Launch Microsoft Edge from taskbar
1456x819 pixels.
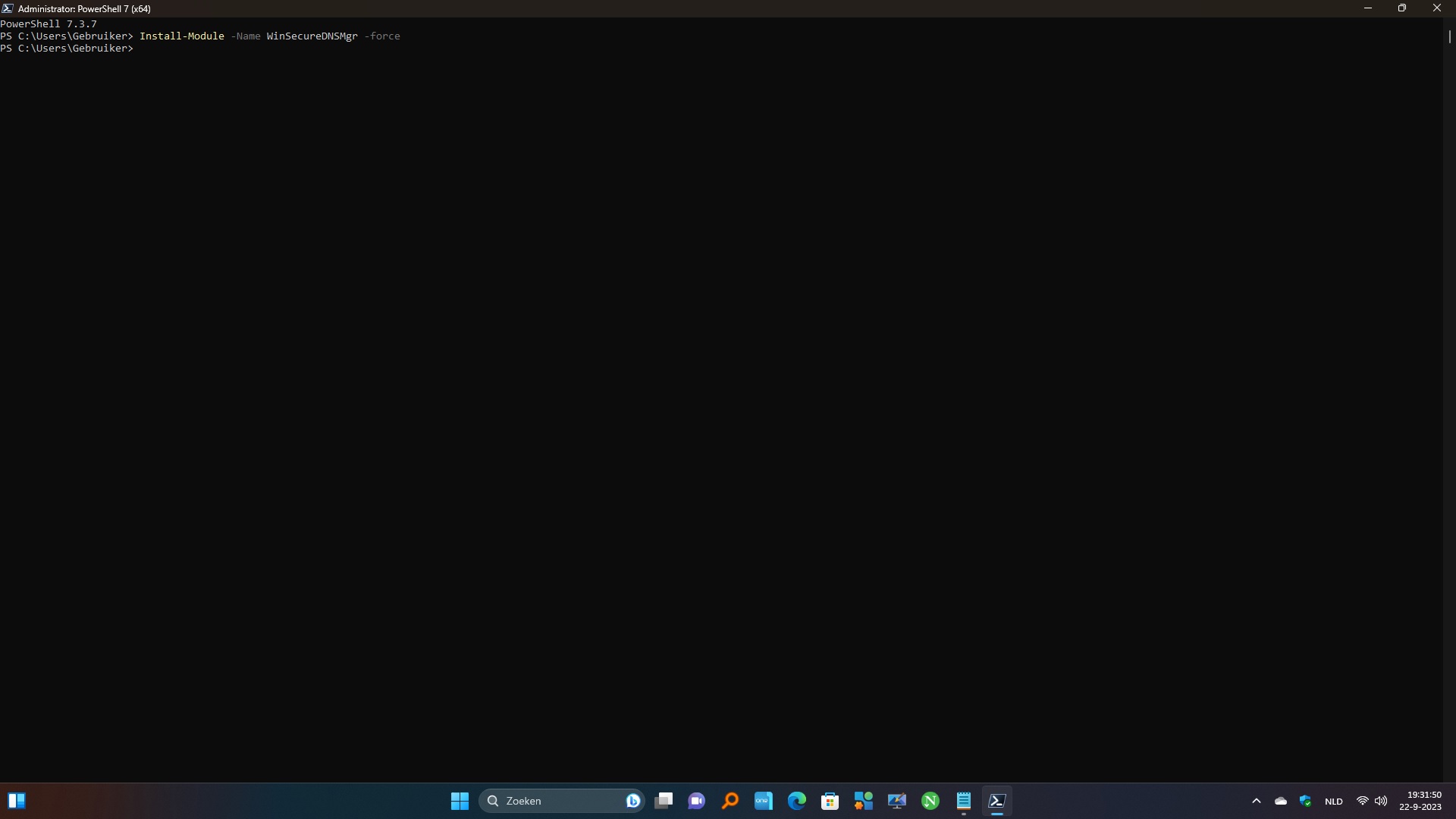pos(797,801)
